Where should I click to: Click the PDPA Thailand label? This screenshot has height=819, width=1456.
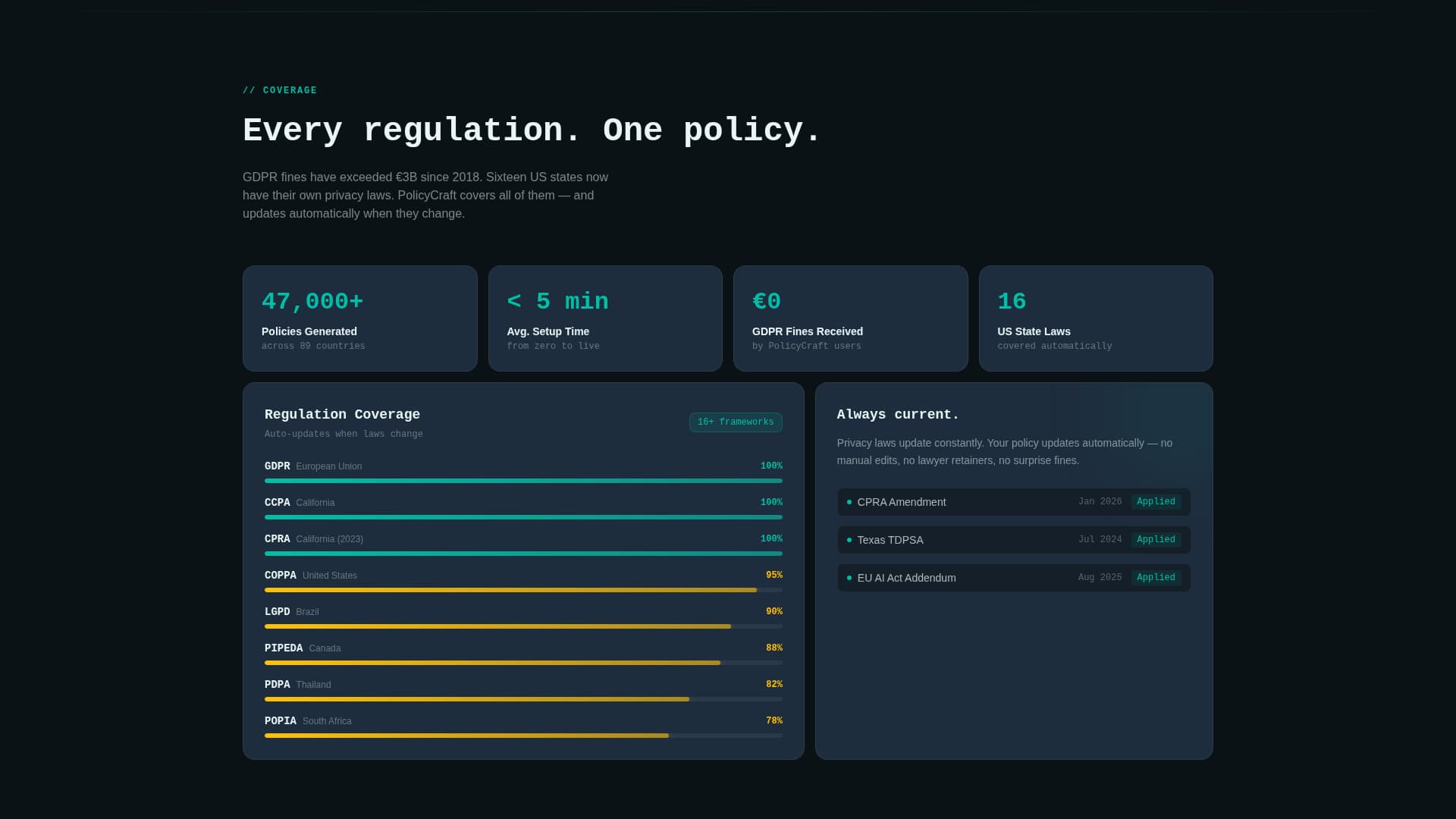(x=298, y=685)
